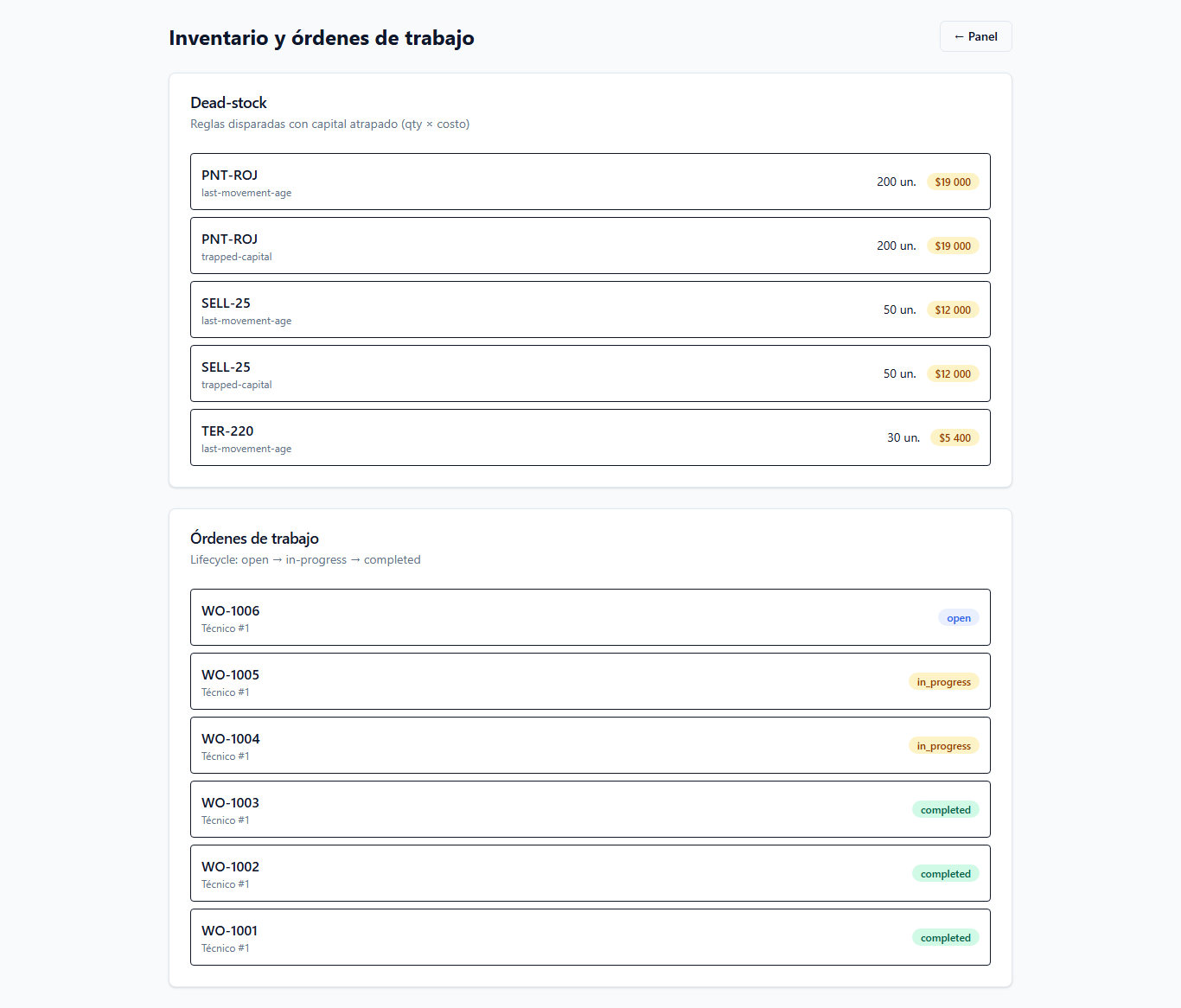Open work order WO-1006
This screenshot has height=1008, width=1181.
click(x=590, y=617)
